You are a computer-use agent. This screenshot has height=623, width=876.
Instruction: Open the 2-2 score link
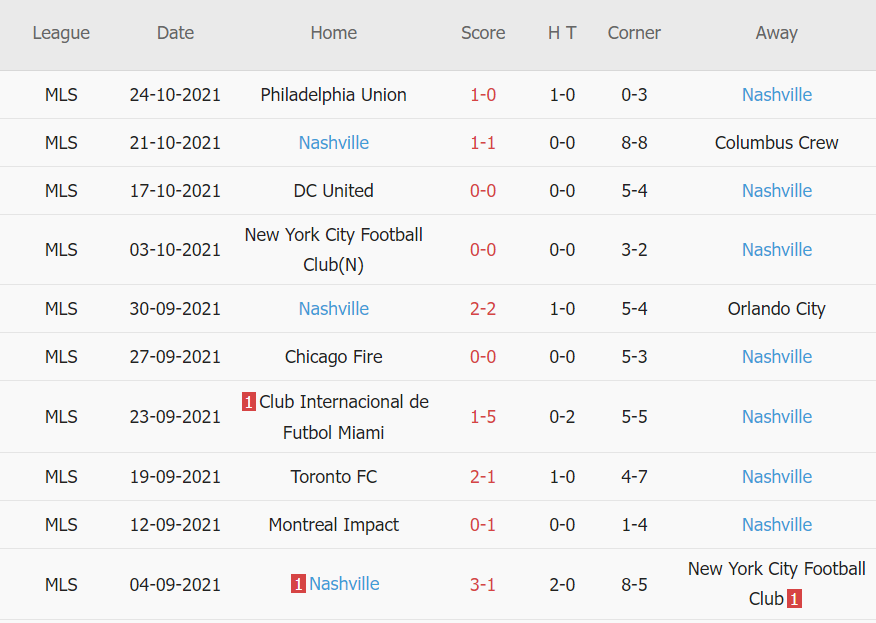[483, 309]
